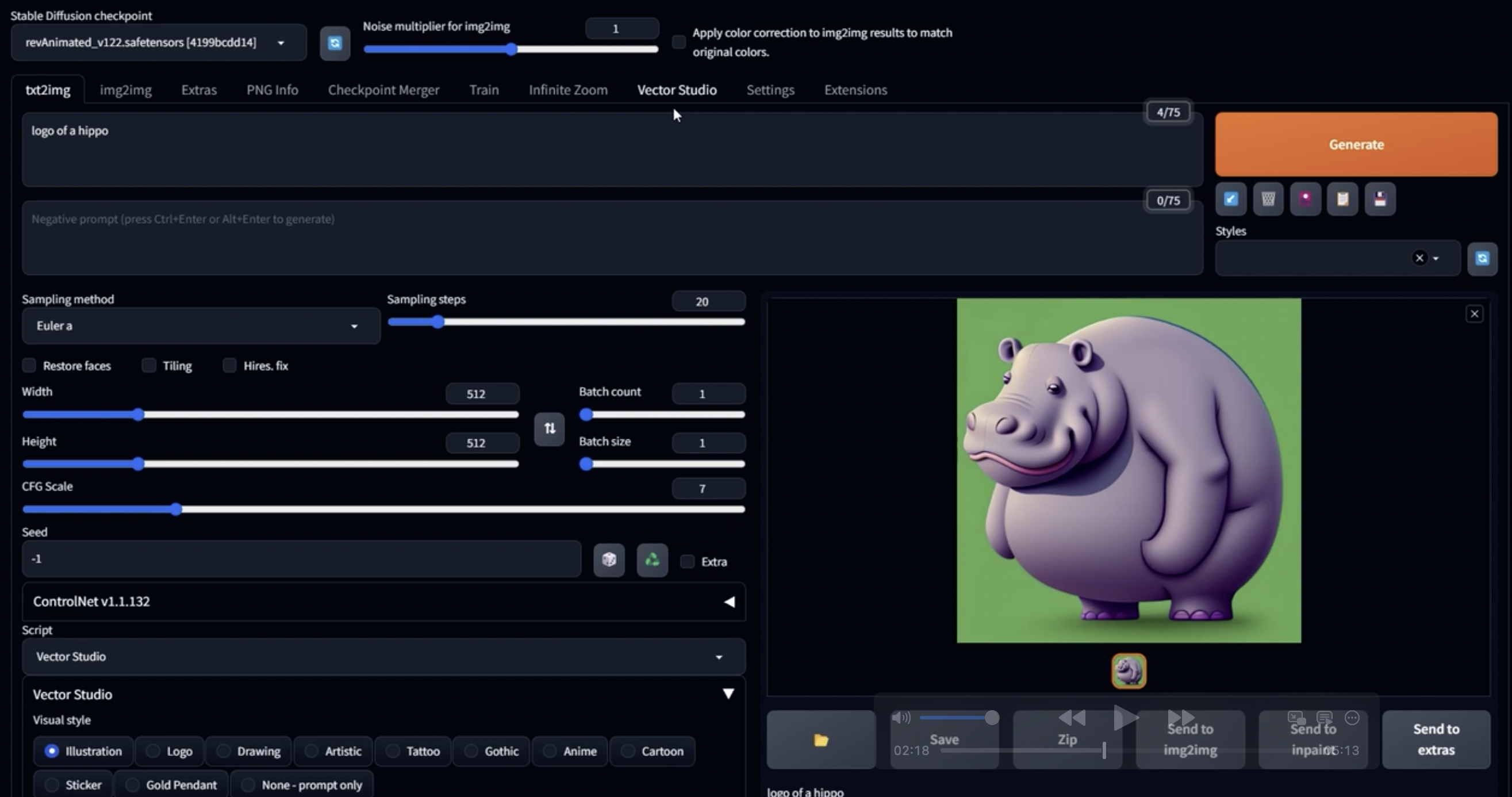Enable the Hires. fix checkbox
This screenshot has width=1512, height=797.
click(229, 366)
